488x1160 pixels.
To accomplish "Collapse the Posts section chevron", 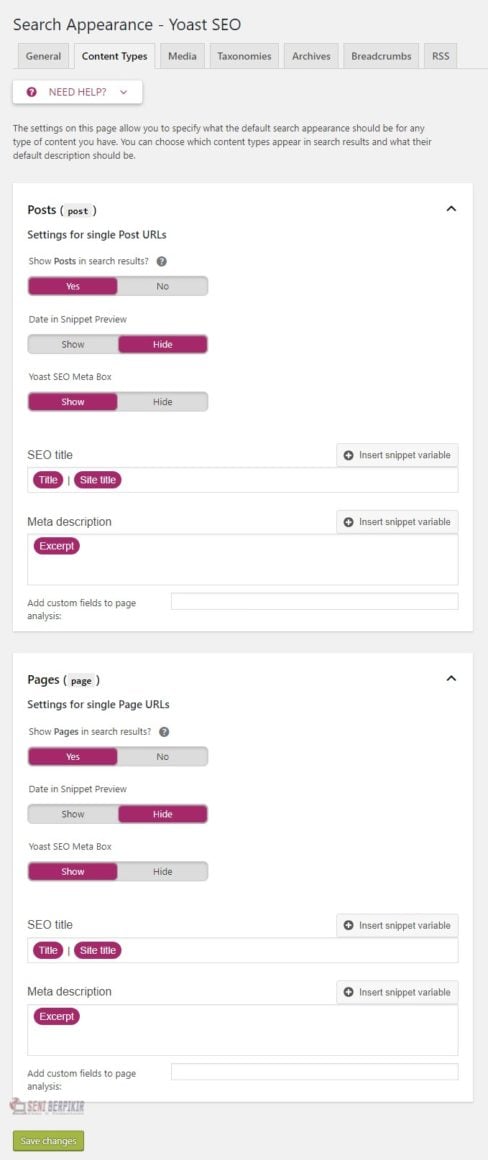I will [452, 209].
